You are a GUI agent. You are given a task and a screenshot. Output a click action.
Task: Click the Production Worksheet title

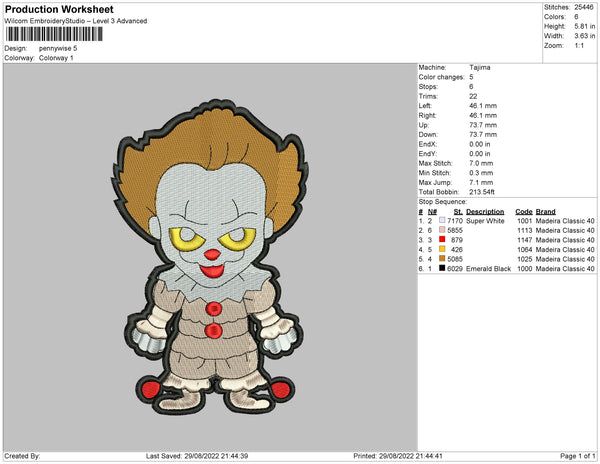[x=59, y=10]
